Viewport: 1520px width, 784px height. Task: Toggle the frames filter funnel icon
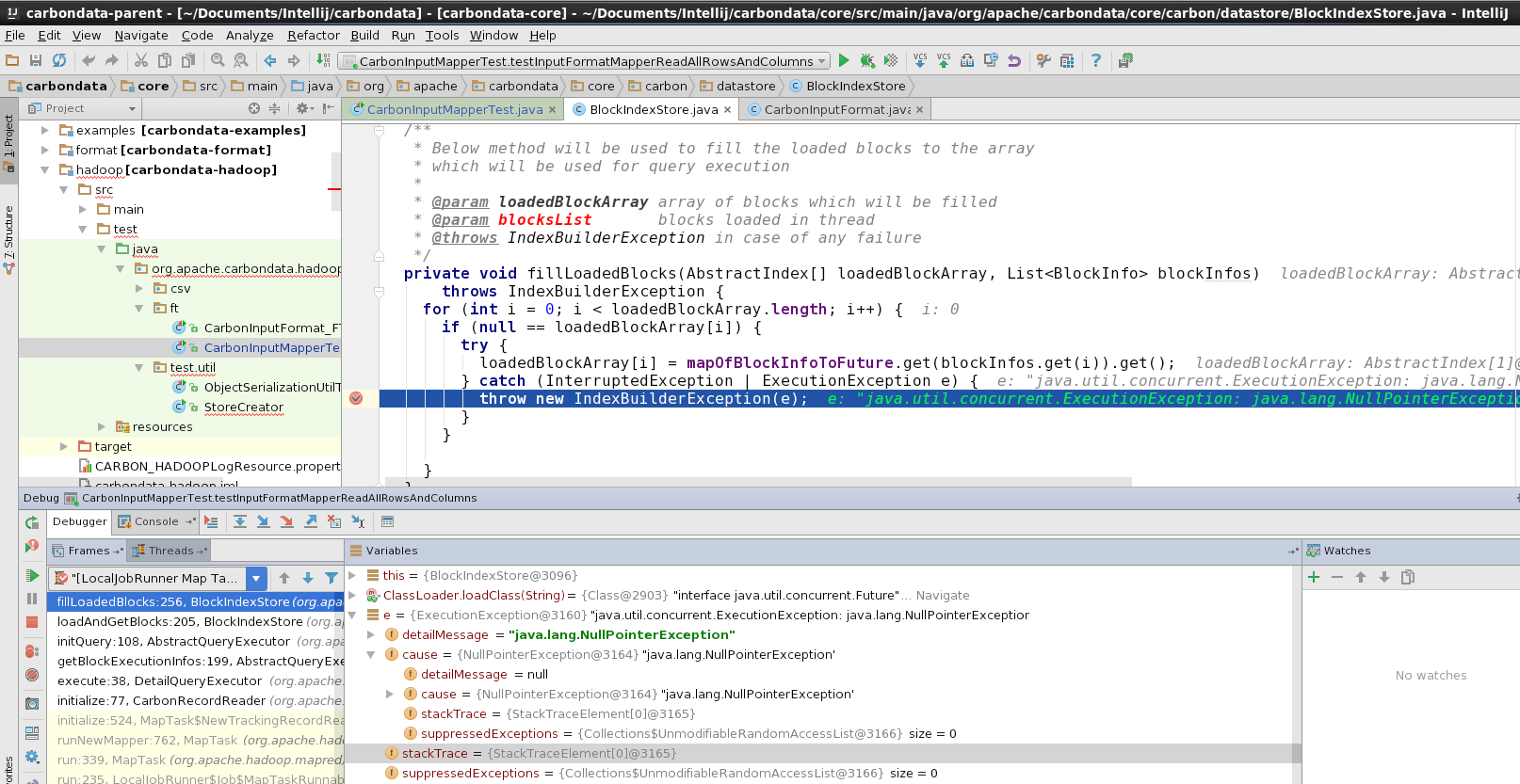331,578
